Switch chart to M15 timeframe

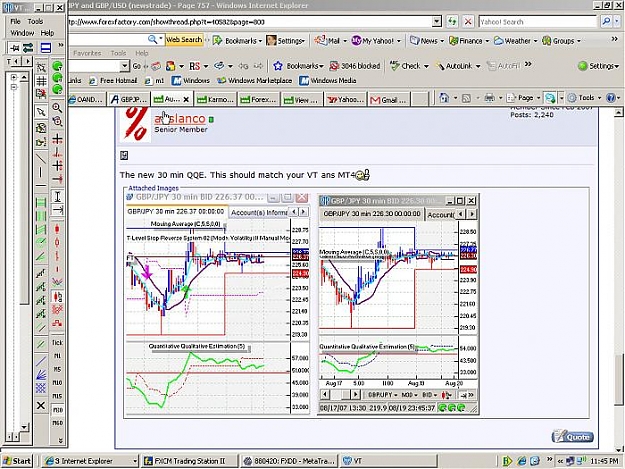tap(57, 396)
